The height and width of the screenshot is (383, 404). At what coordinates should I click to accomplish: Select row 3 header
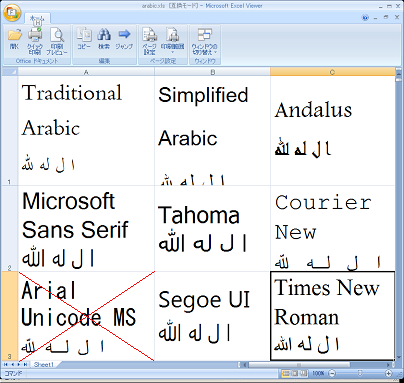pyautogui.click(x=9, y=316)
